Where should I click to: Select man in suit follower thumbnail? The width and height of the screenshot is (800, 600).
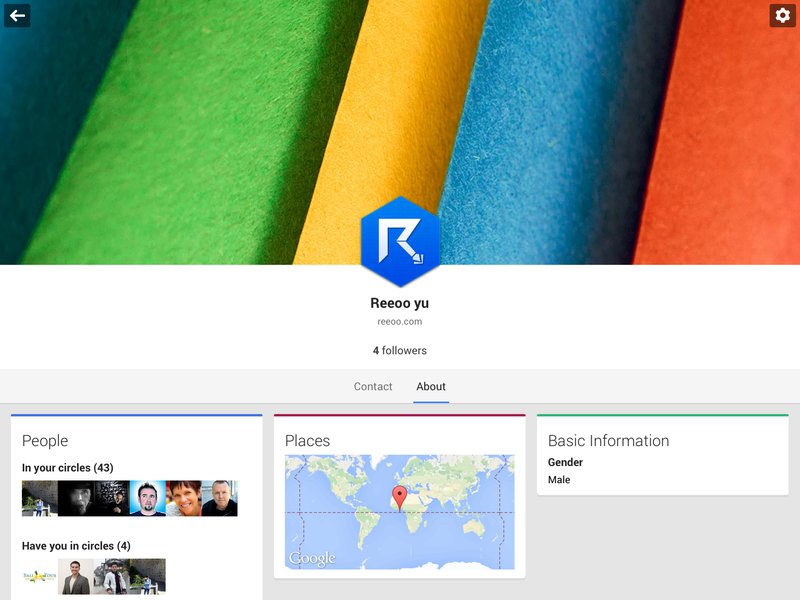76,577
